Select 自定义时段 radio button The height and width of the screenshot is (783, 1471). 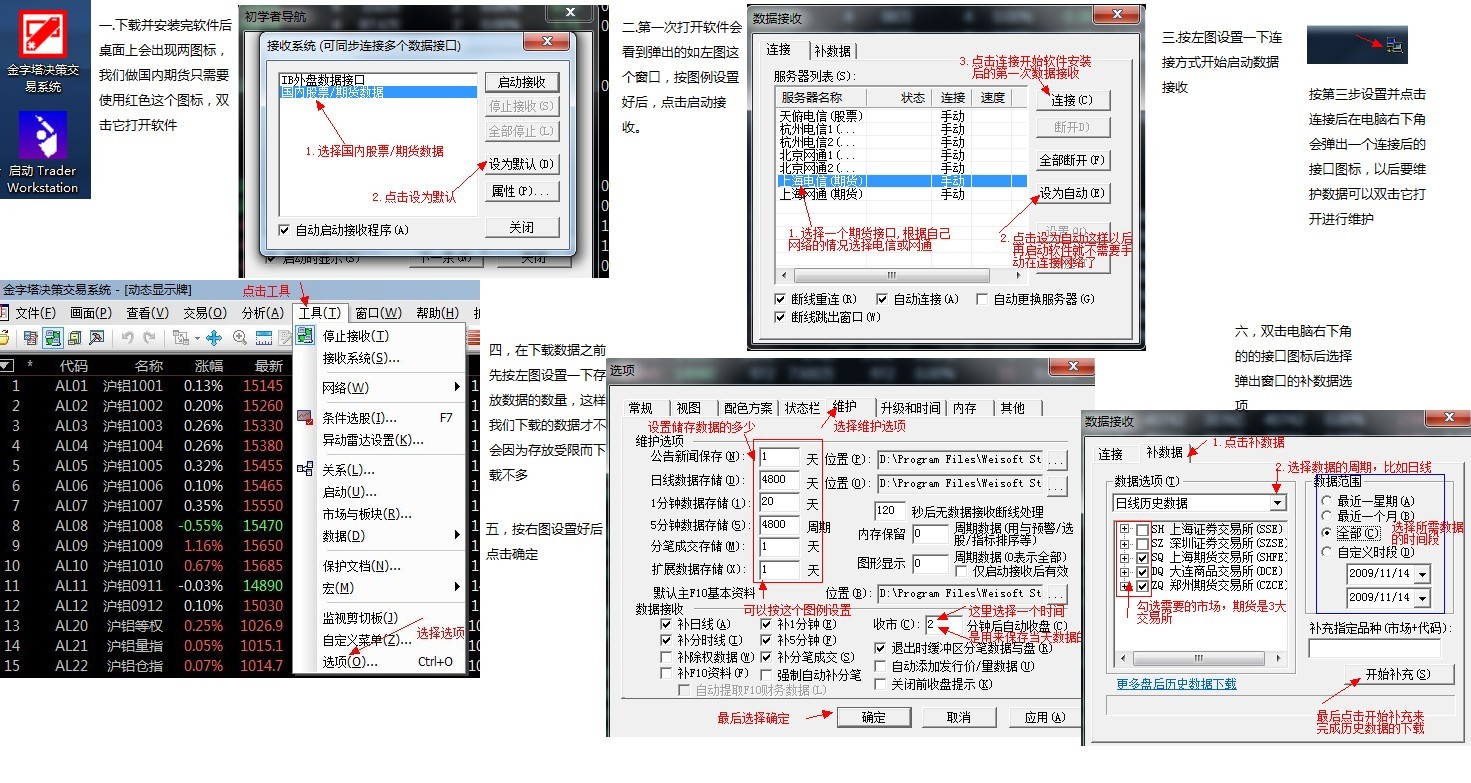pos(1328,552)
